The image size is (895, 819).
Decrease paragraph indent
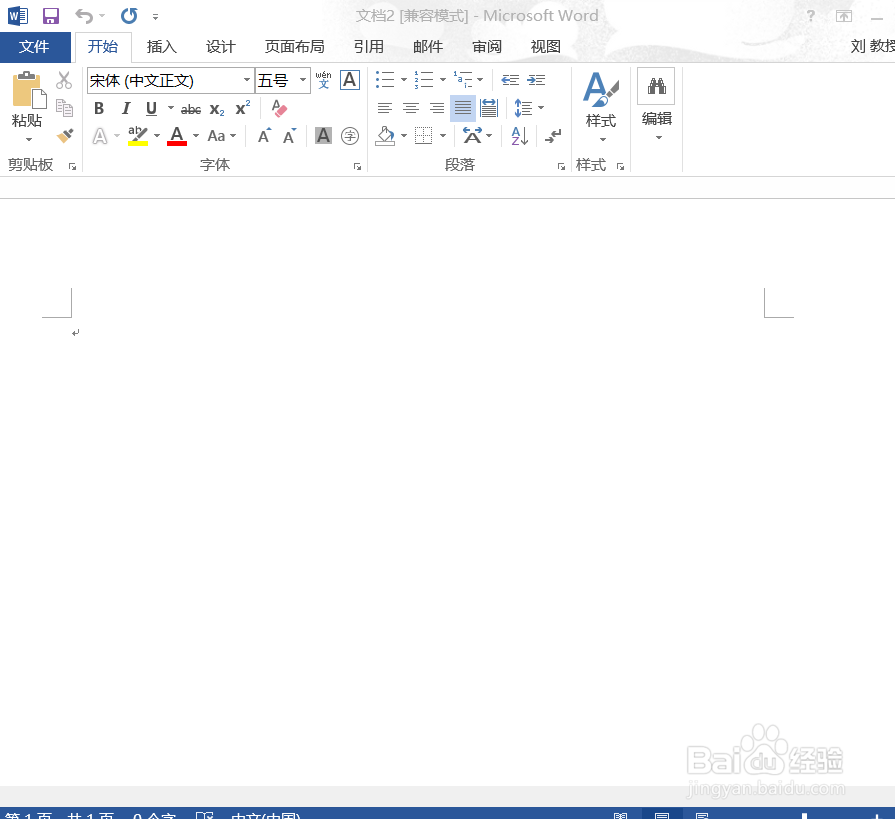(510, 80)
